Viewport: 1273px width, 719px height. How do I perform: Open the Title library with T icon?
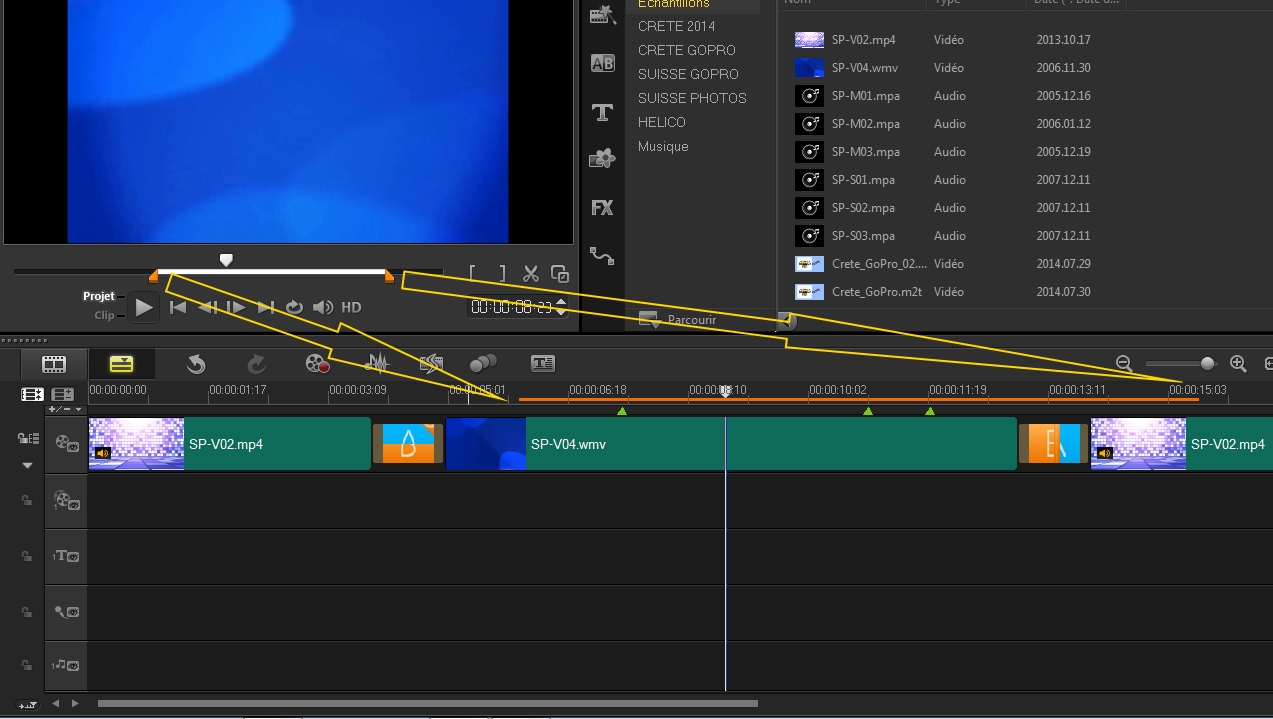(x=602, y=112)
